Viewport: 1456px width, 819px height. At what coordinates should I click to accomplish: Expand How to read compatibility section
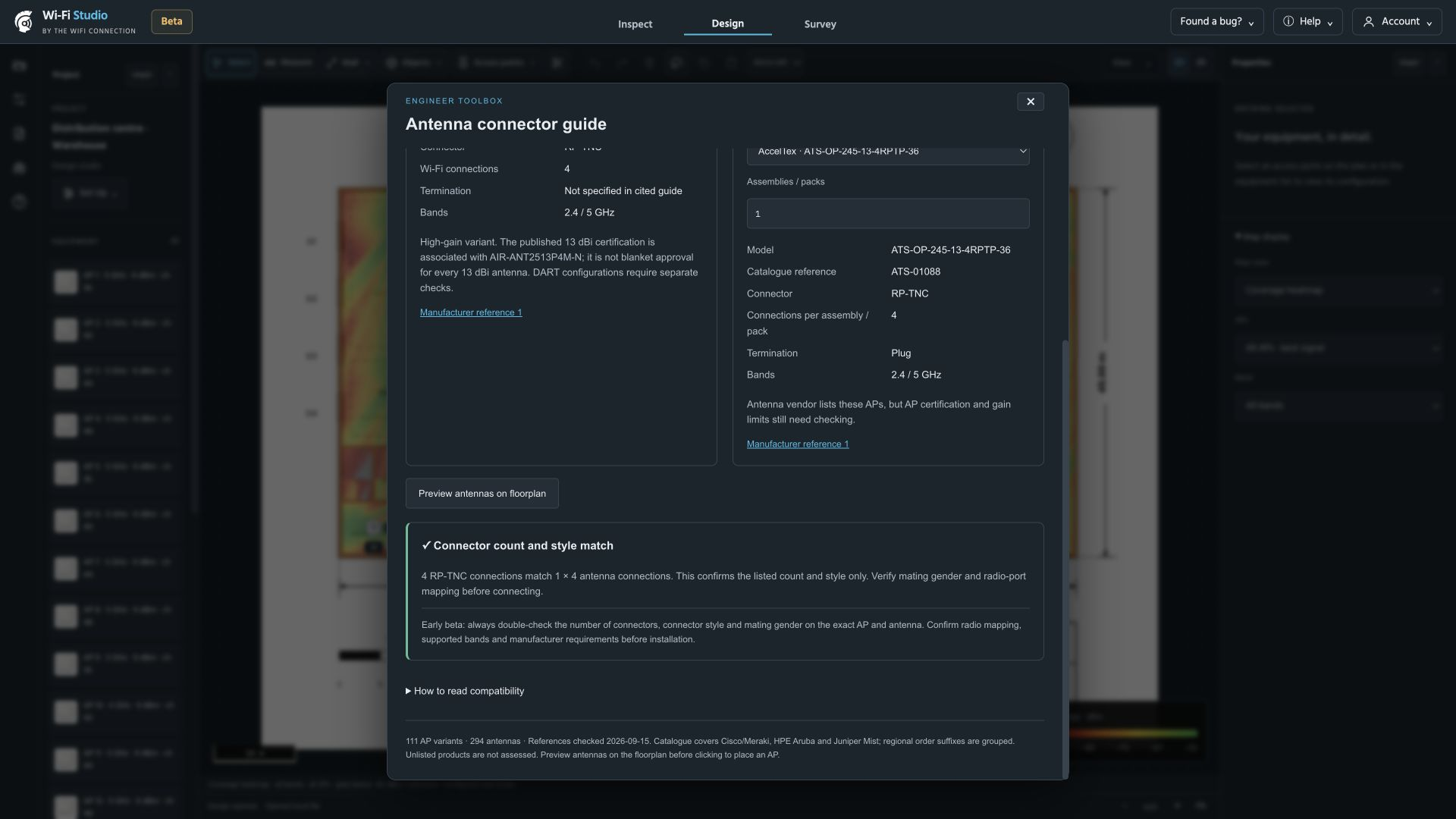pos(465,691)
